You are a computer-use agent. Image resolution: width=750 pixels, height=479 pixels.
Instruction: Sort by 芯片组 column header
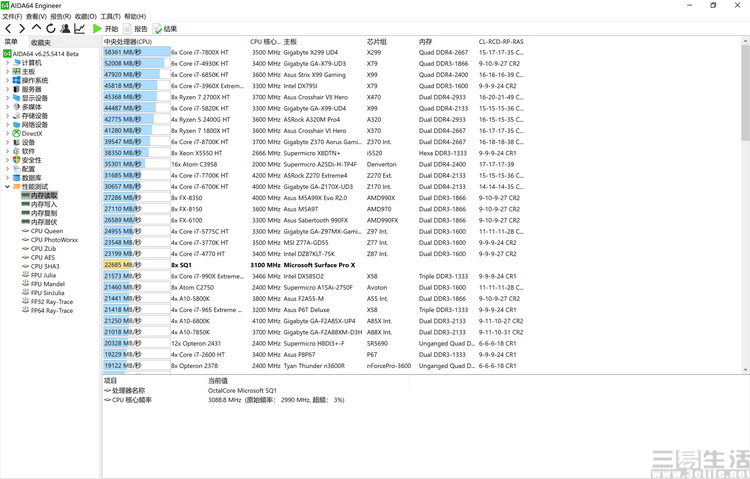pyautogui.click(x=390, y=42)
